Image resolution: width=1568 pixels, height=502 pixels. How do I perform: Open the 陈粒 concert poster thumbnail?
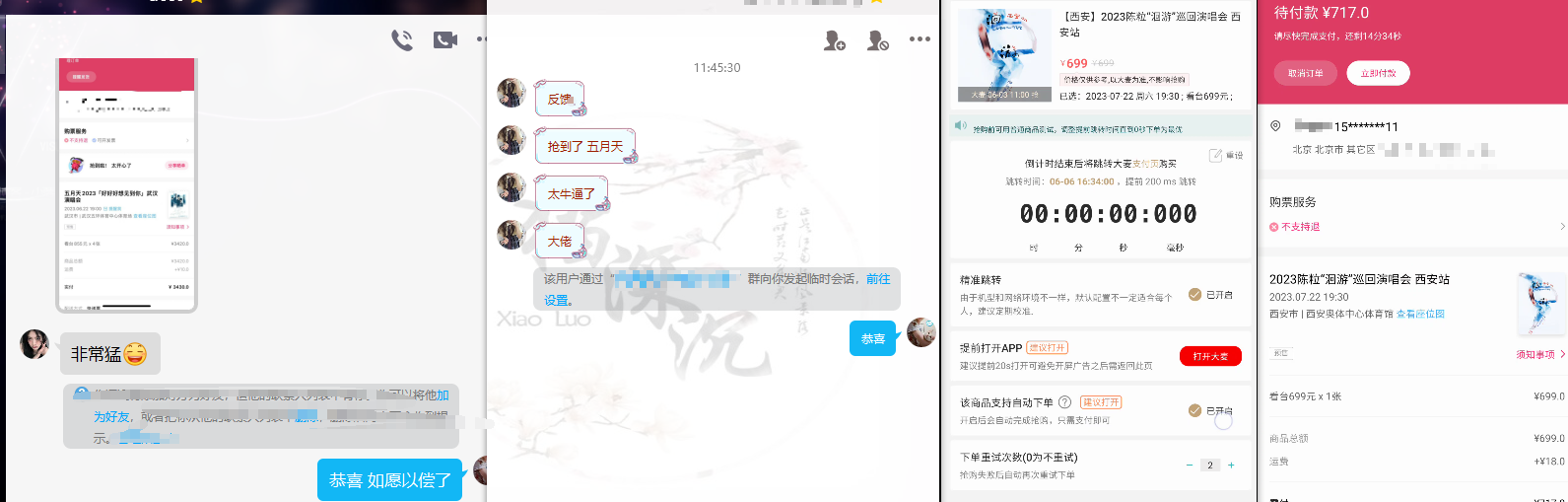point(1004,54)
